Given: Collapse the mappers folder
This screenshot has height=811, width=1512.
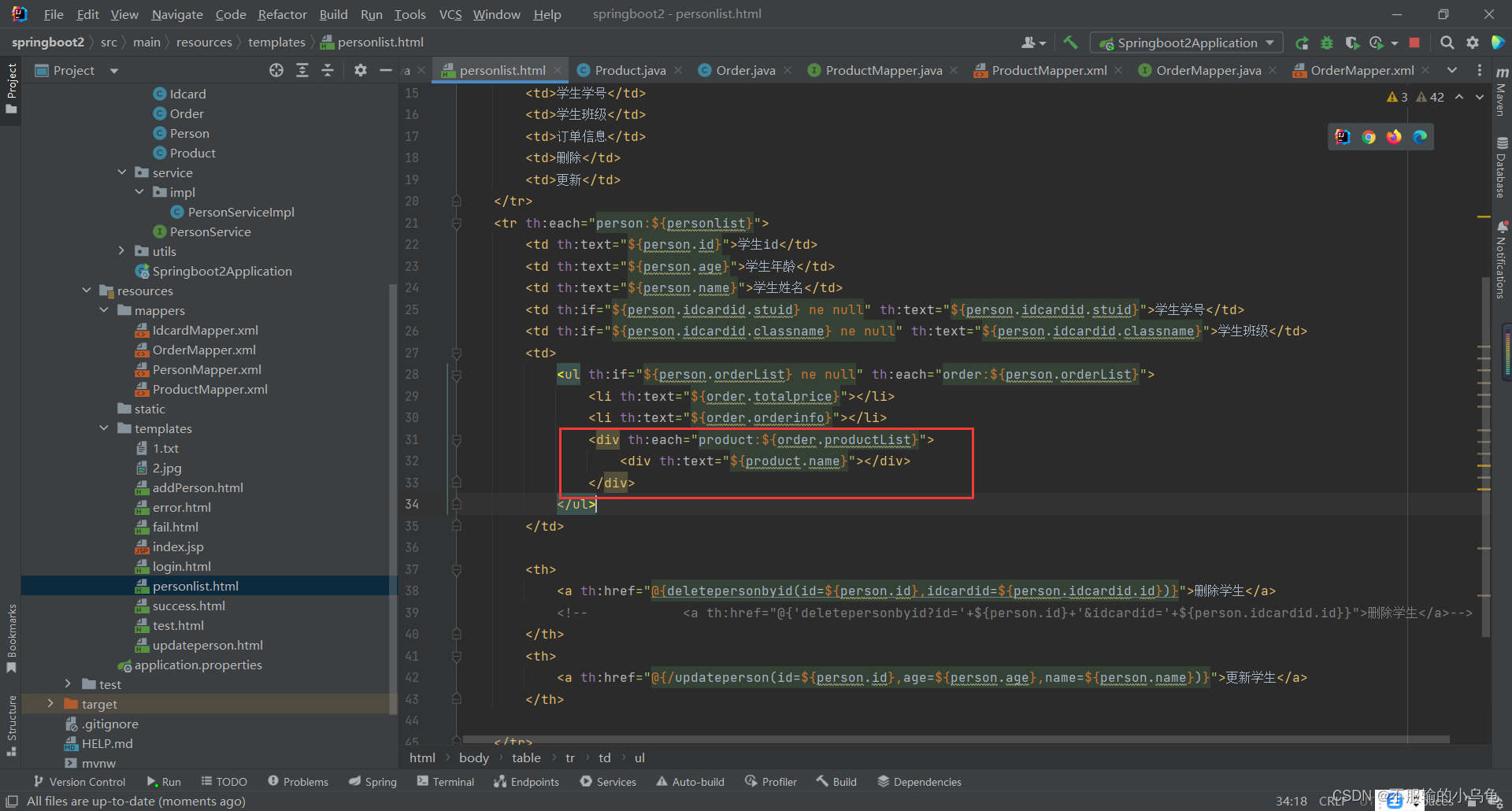Looking at the screenshot, I should point(104,310).
